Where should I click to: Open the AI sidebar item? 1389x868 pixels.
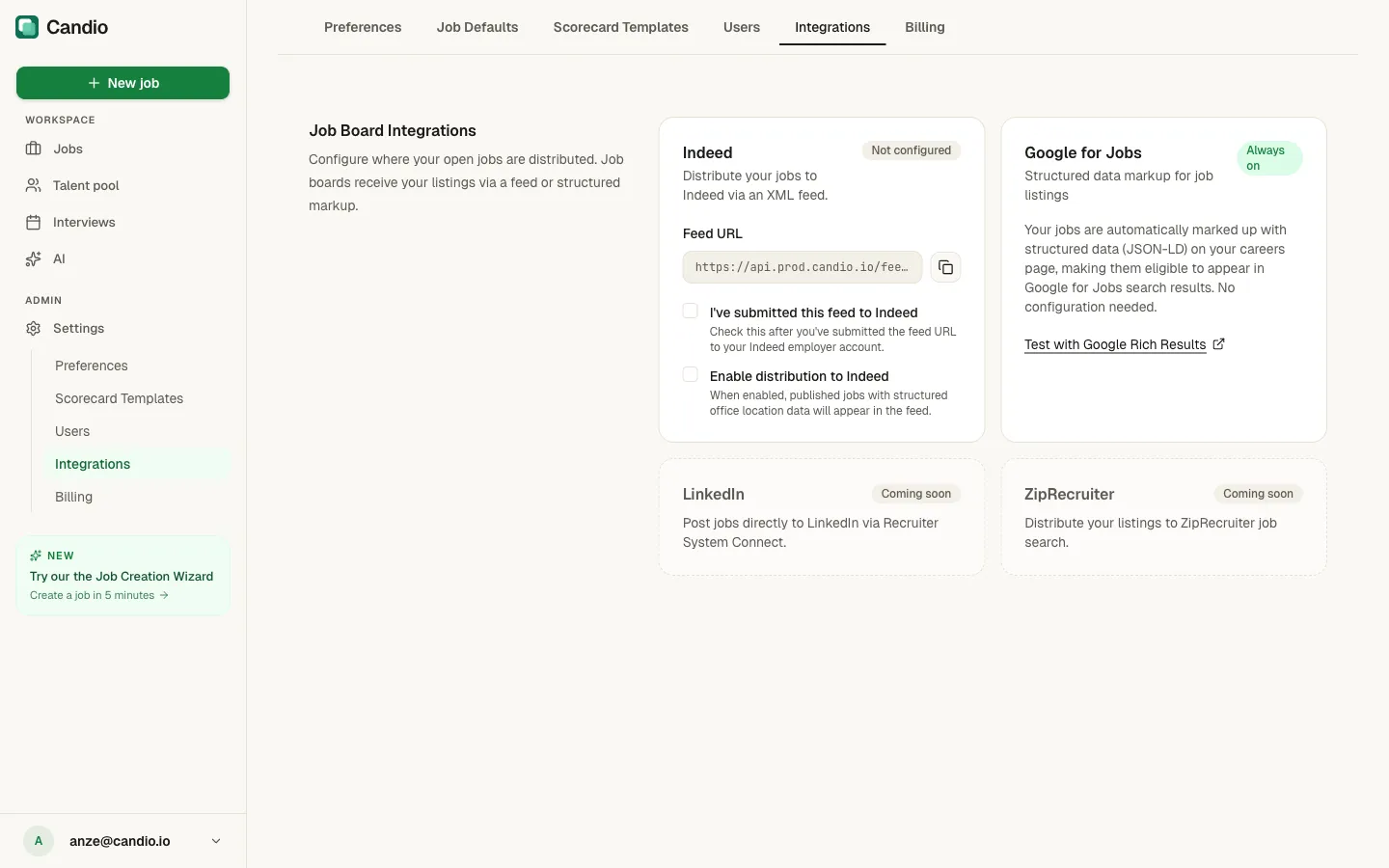(x=123, y=258)
